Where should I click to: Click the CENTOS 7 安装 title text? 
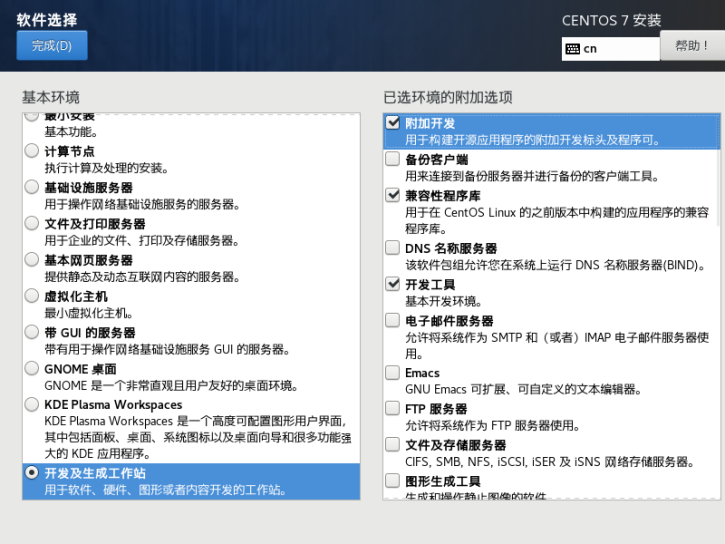pos(611,20)
